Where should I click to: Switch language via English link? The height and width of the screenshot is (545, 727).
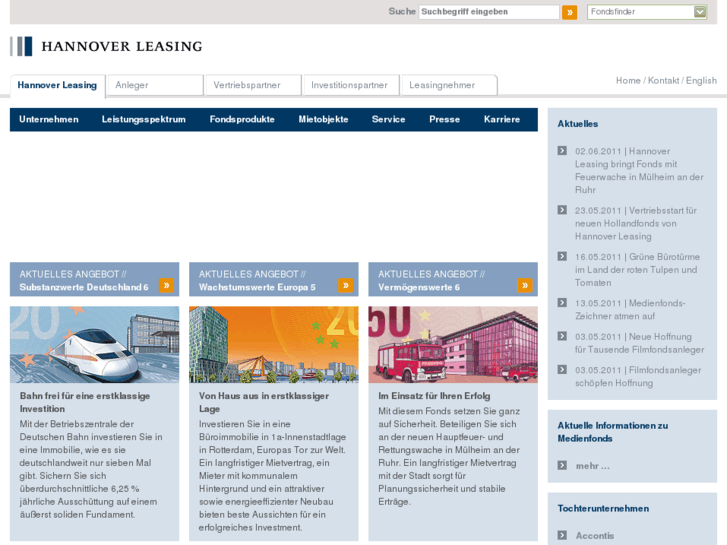pyautogui.click(x=701, y=81)
